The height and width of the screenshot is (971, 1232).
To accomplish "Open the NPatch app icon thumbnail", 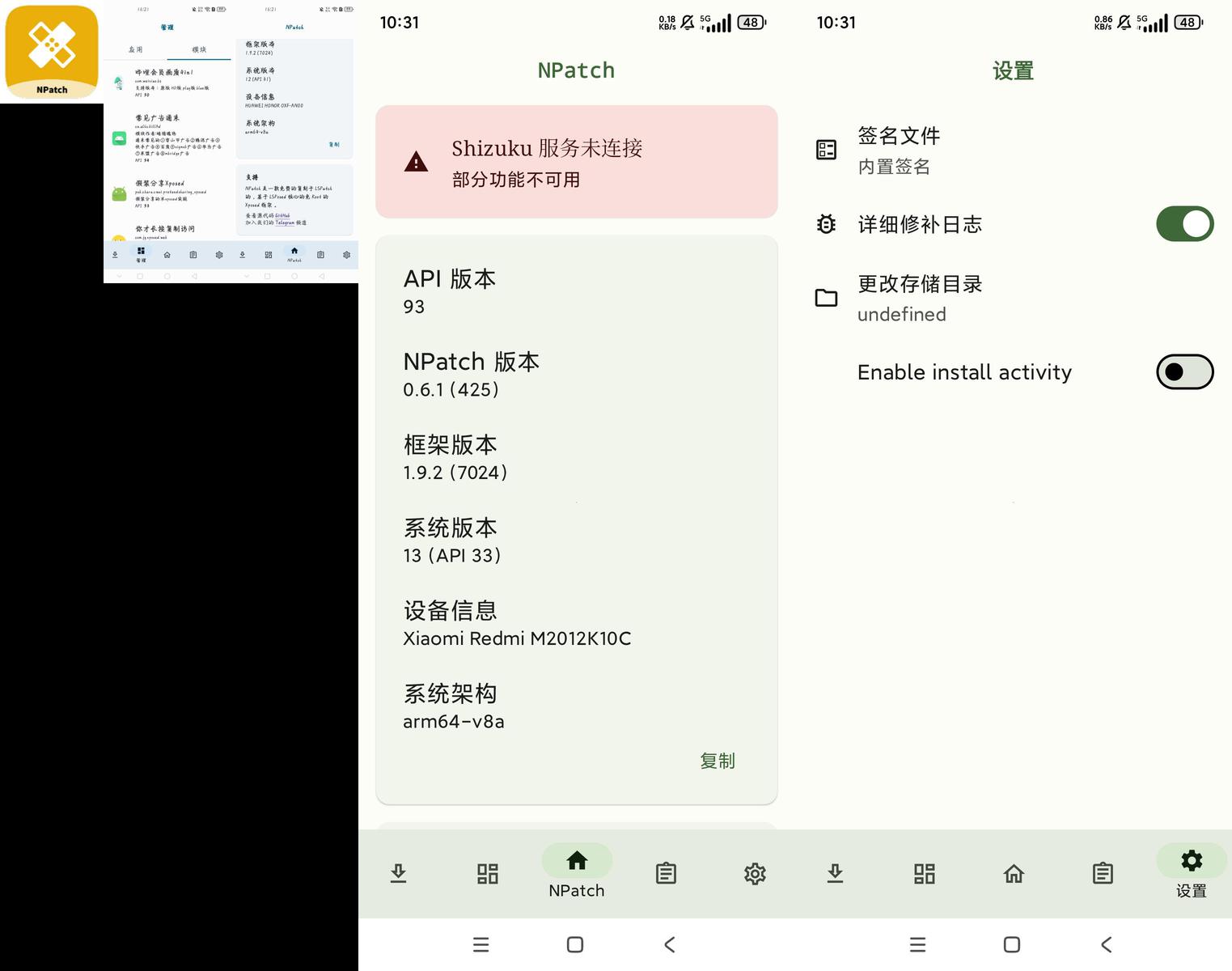I will click(52, 52).
